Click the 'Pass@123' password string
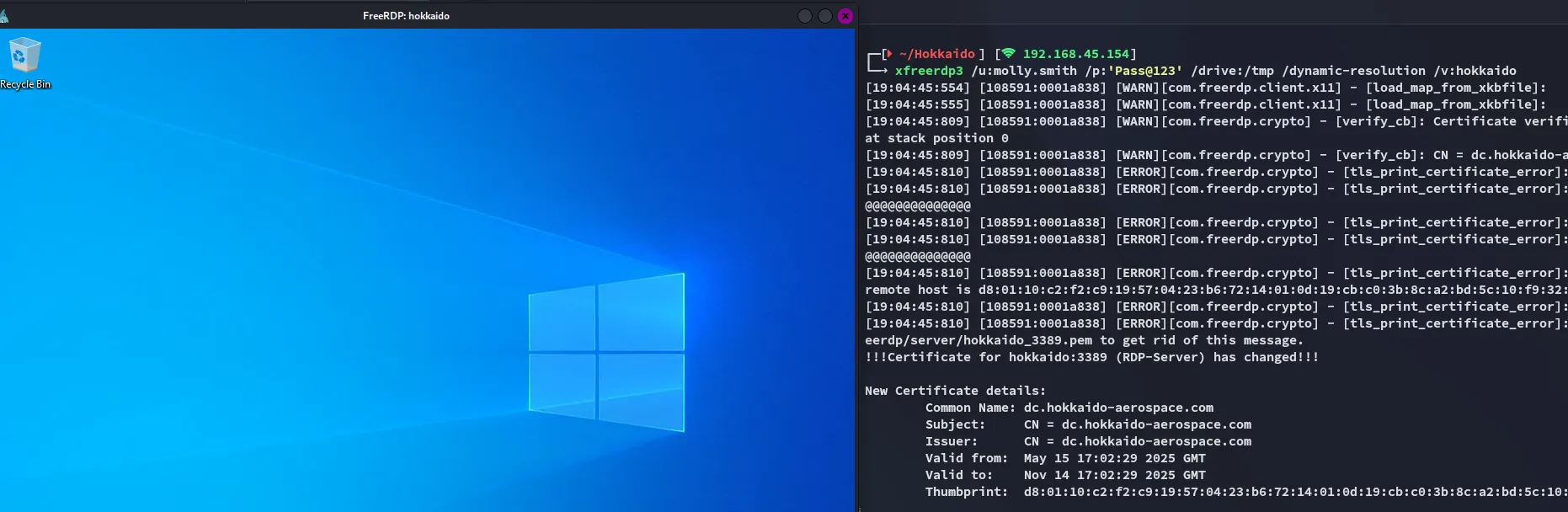The height and width of the screenshot is (512, 1568). click(x=1144, y=71)
